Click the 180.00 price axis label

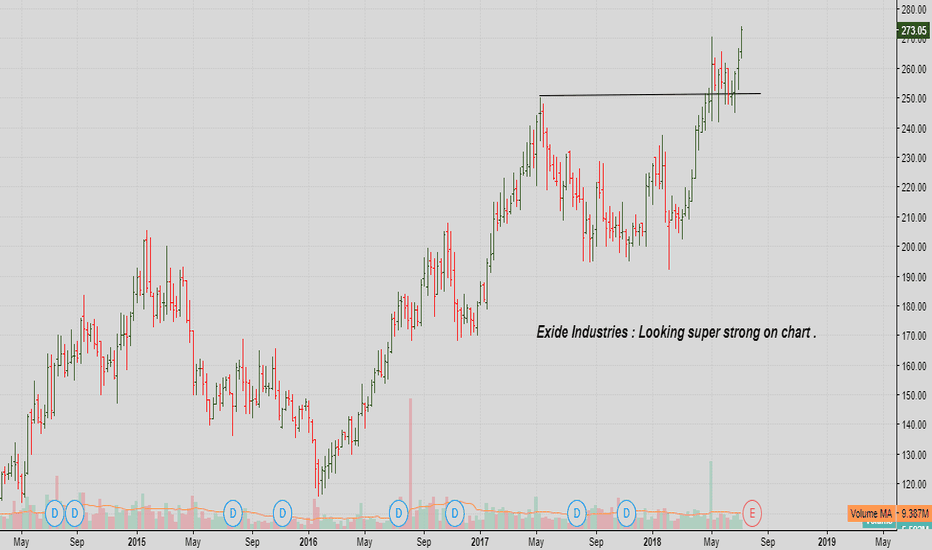click(914, 307)
